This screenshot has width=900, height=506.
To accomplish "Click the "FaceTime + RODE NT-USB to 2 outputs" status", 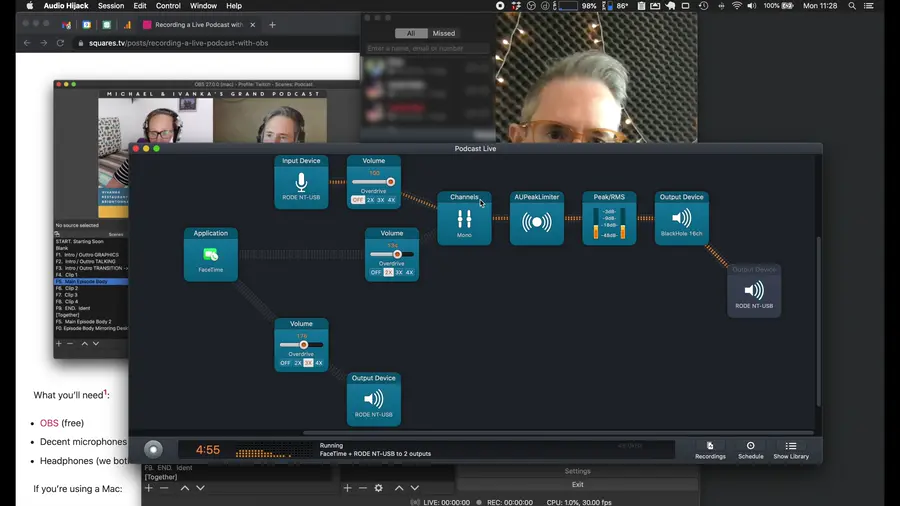I will [x=375, y=454].
